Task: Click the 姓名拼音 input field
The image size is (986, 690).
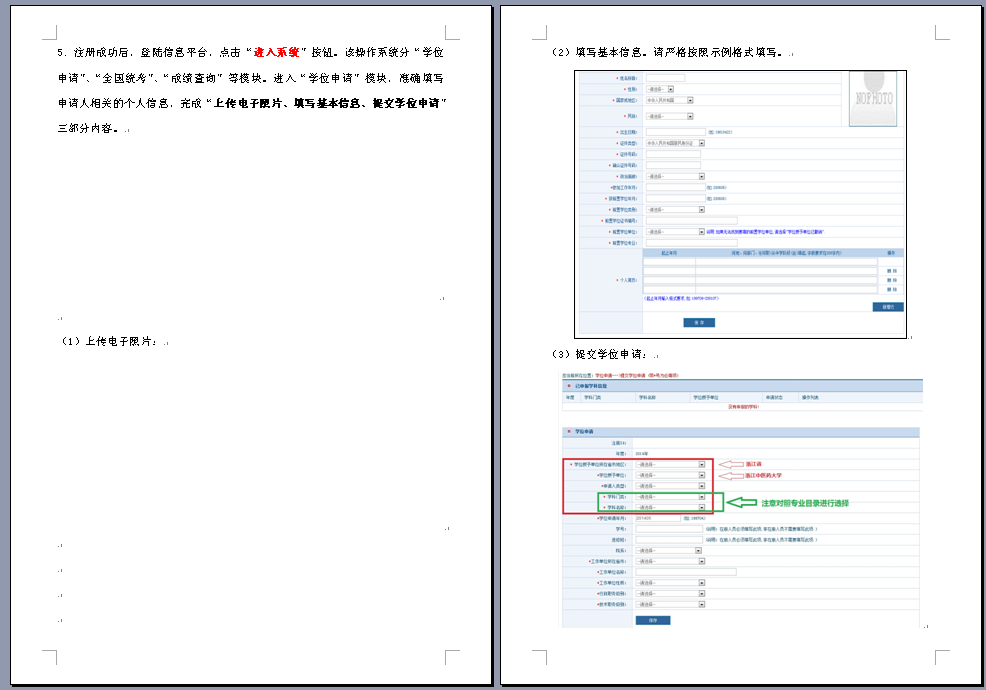Action: [x=665, y=77]
